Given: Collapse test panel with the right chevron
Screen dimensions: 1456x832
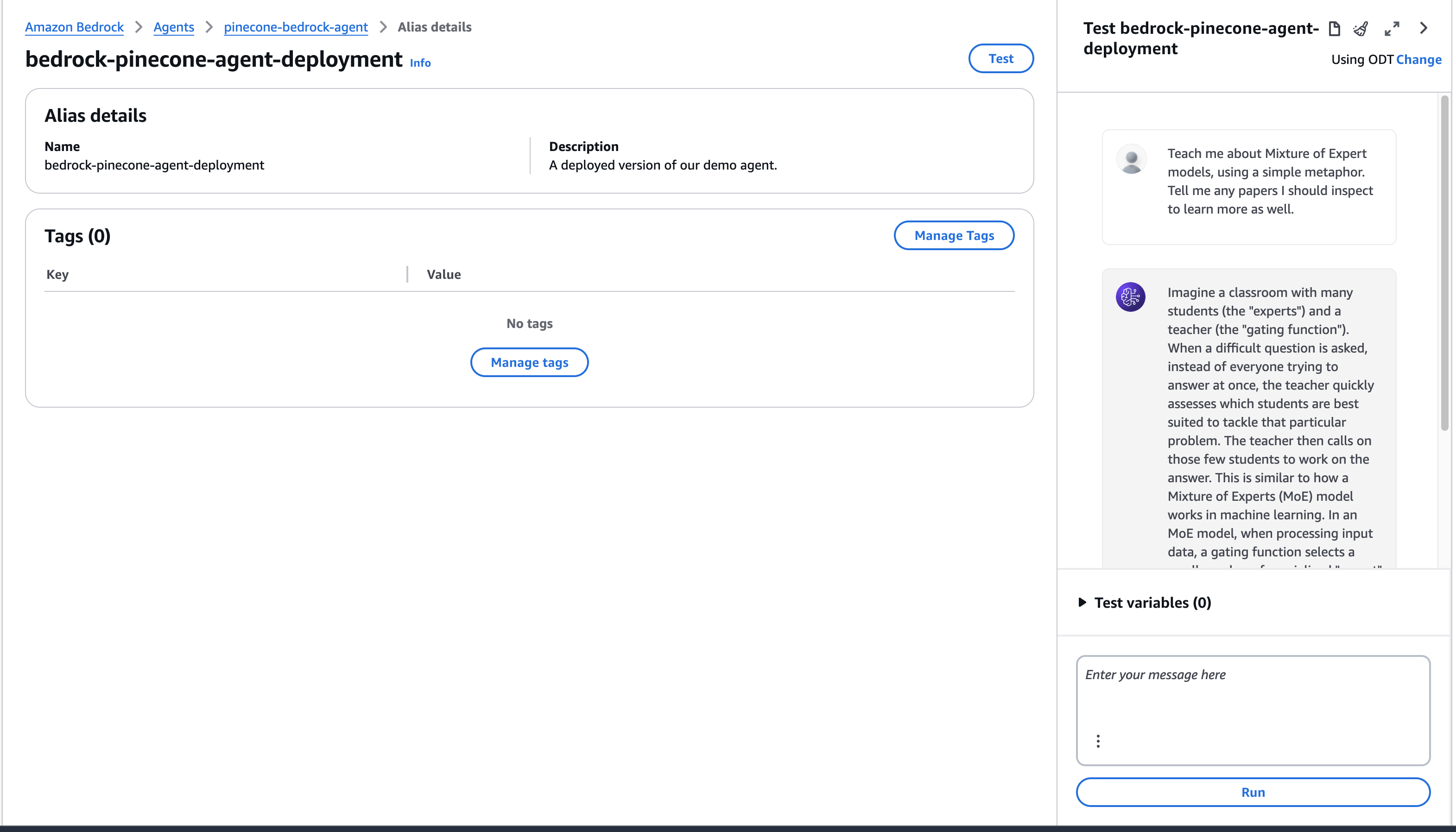Looking at the screenshot, I should (1424, 28).
